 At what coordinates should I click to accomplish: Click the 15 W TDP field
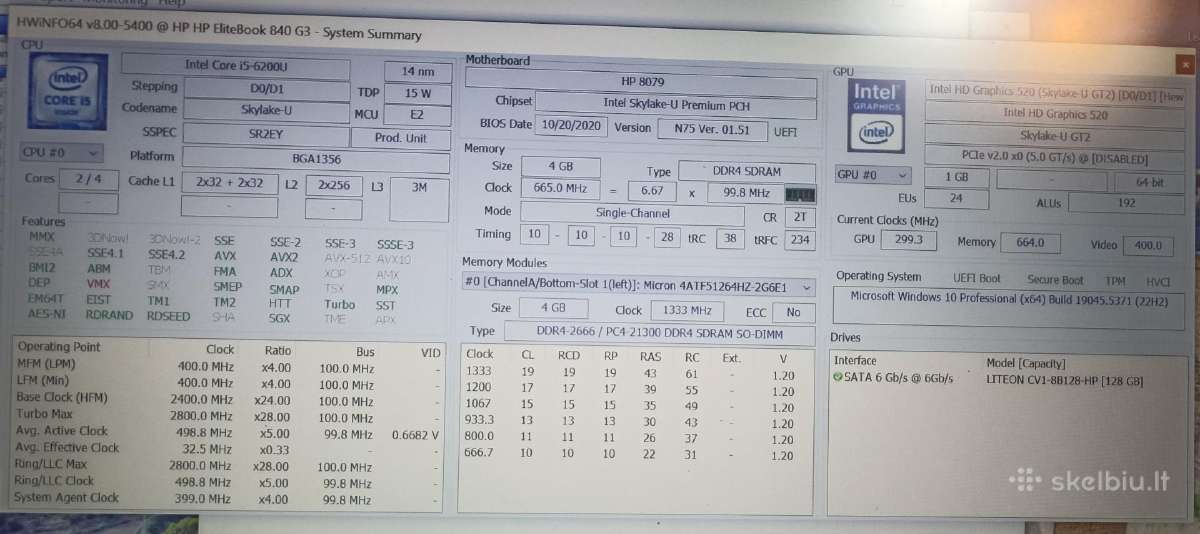pyautogui.click(x=418, y=93)
